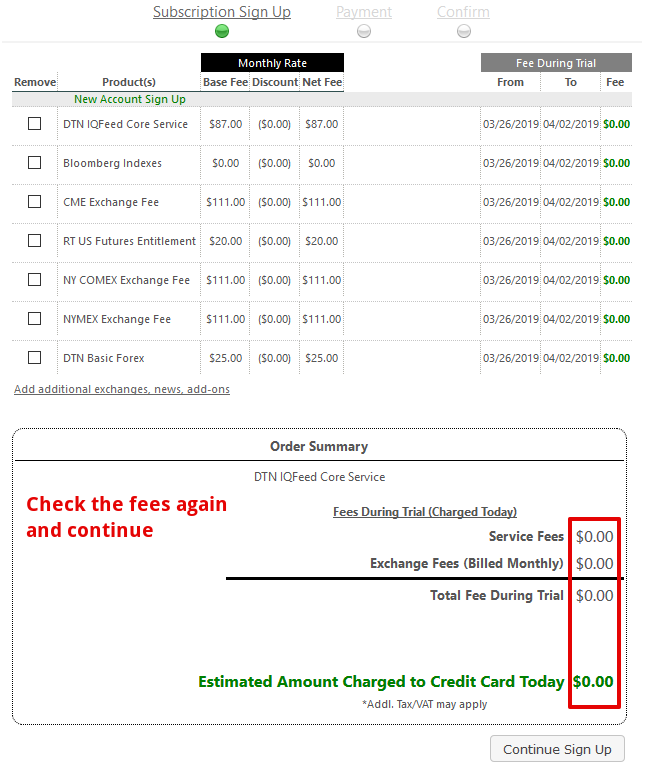Open the add additional exchanges, news, add-ons link
This screenshot has width=647, height=768.
(122, 389)
